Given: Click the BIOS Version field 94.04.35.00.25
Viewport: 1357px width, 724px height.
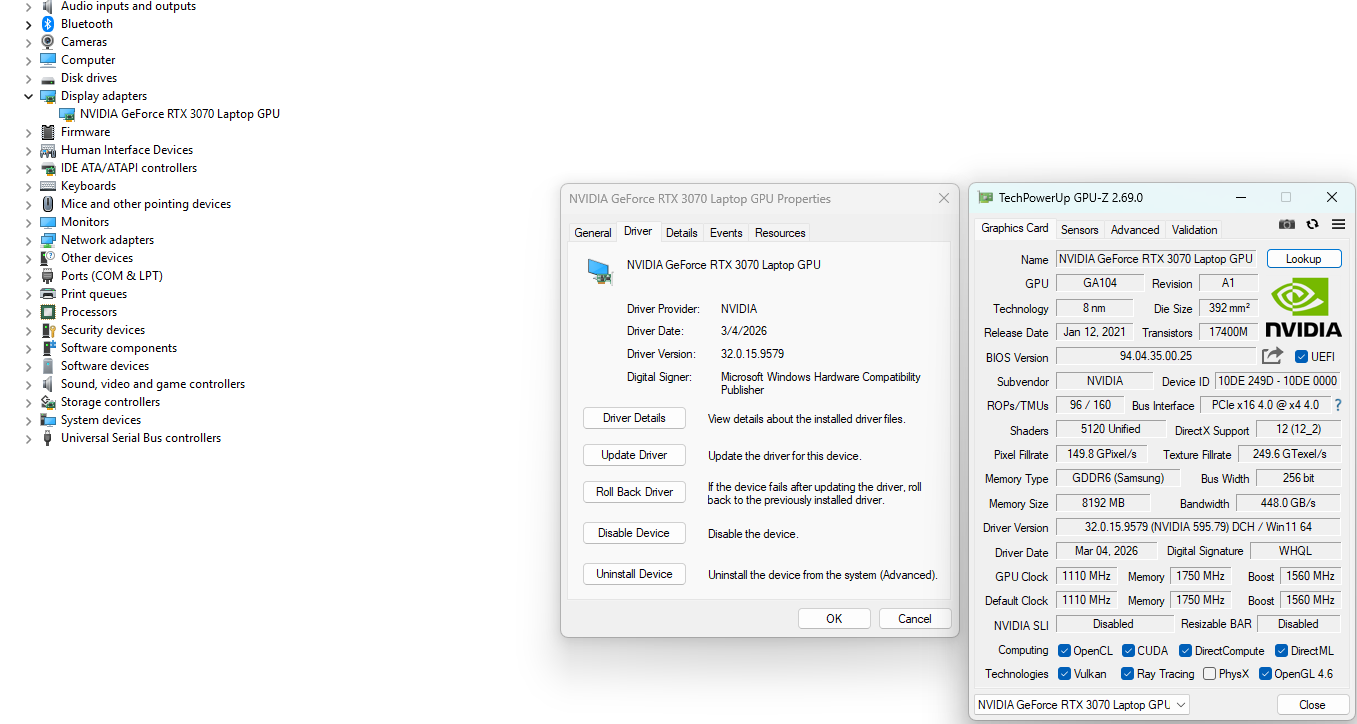Looking at the screenshot, I should (x=1155, y=357).
